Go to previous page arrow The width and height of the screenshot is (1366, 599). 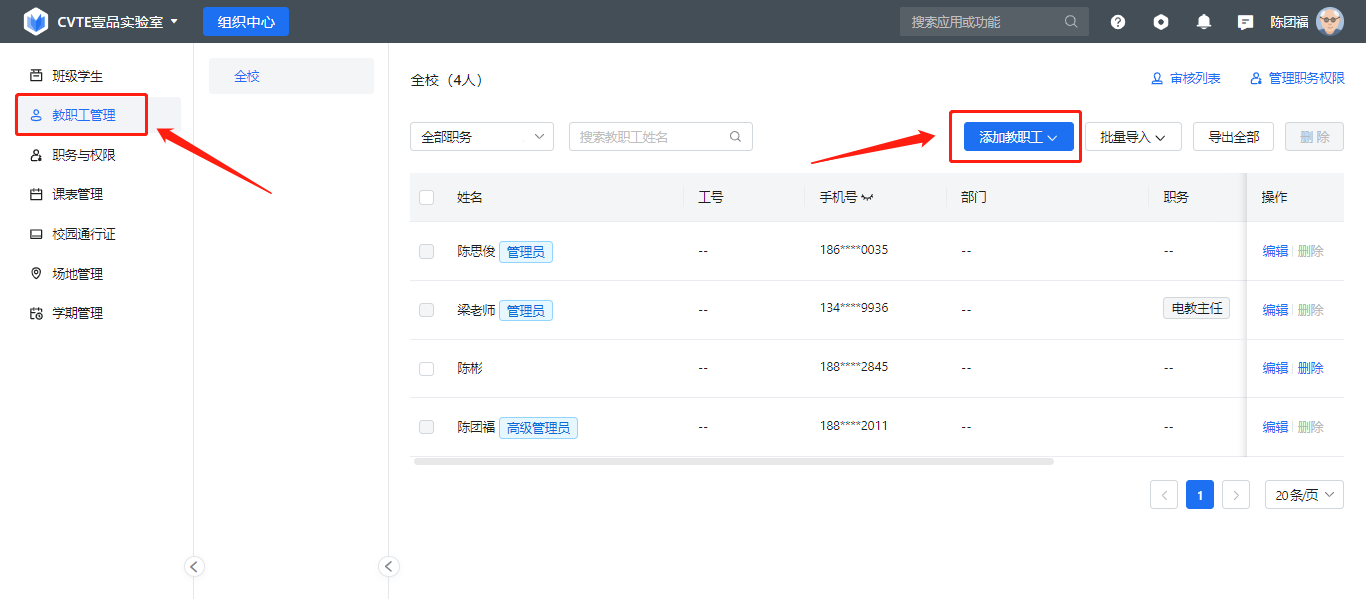pos(1164,494)
